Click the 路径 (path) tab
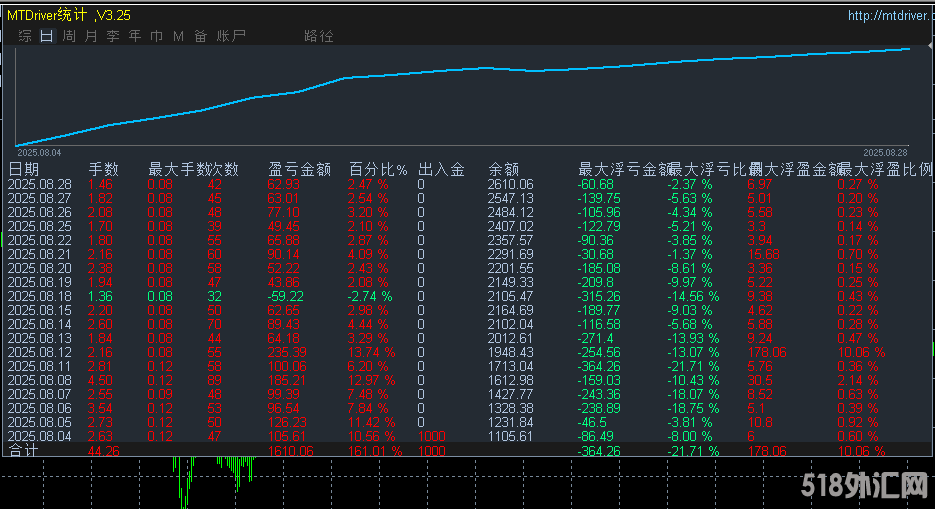This screenshot has height=509, width=935. [319, 36]
